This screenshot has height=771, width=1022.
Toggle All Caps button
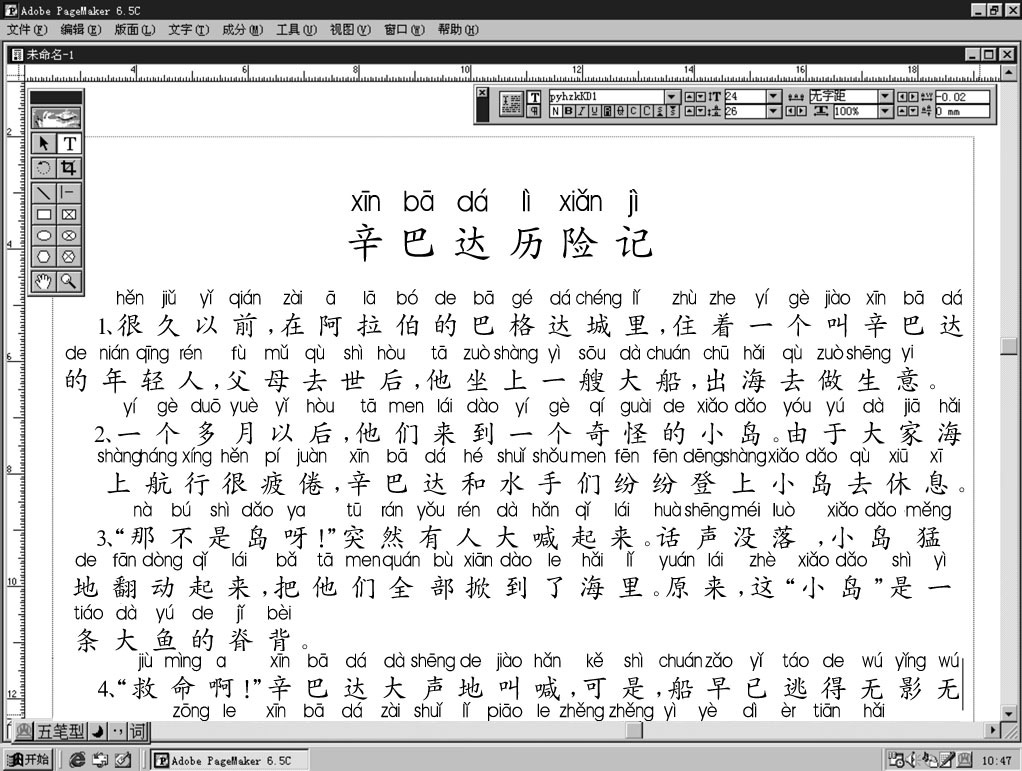[x=647, y=111]
